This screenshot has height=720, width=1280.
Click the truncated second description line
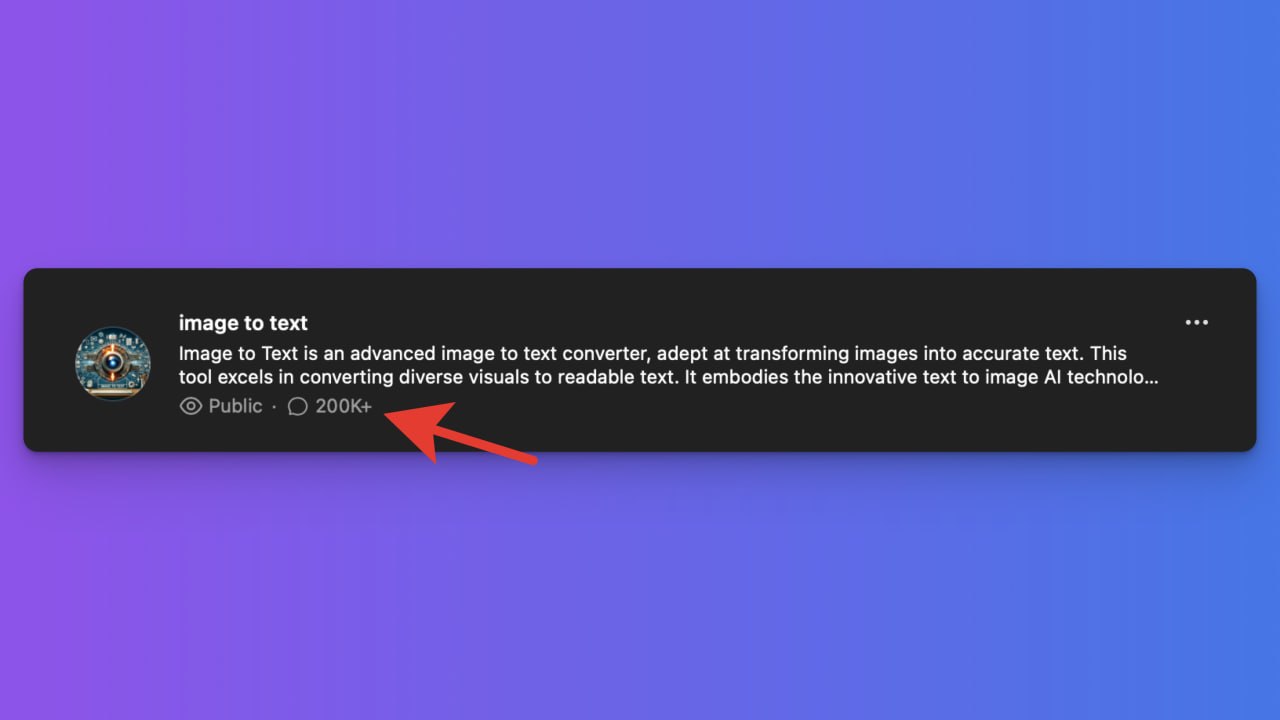[x=668, y=378]
